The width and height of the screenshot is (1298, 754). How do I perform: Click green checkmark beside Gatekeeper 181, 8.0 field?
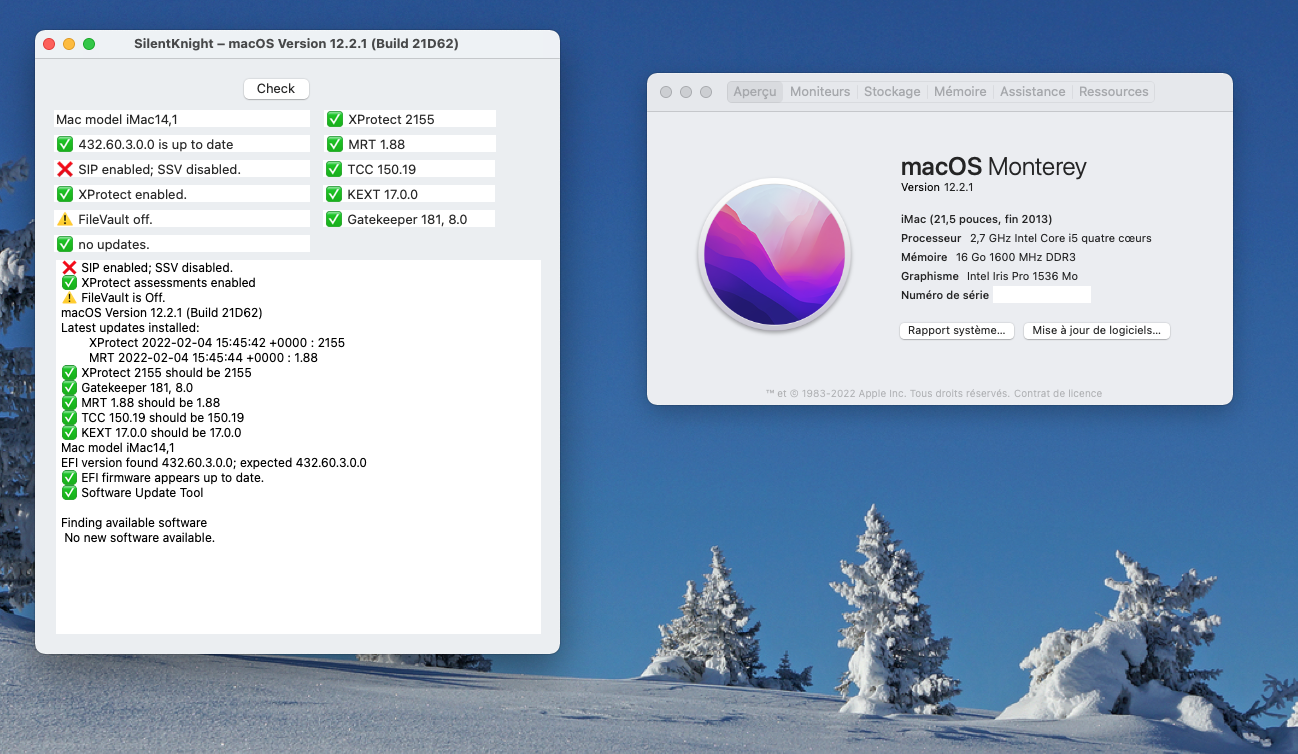335,219
